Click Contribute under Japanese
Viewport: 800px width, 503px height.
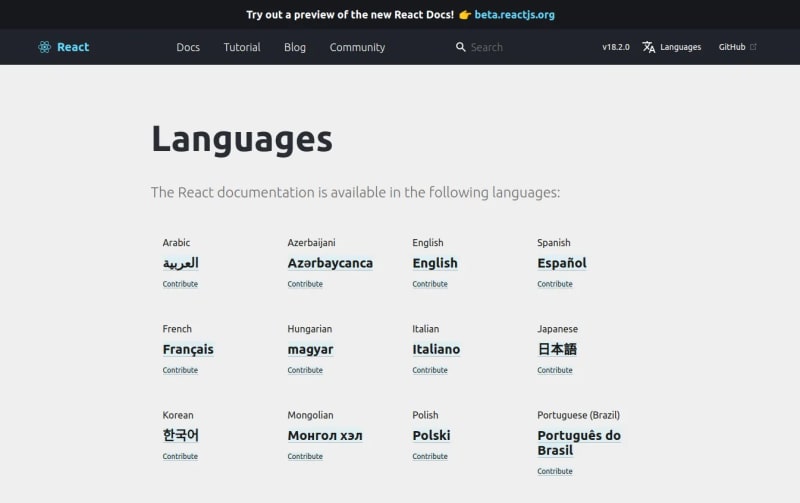click(555, 370)
